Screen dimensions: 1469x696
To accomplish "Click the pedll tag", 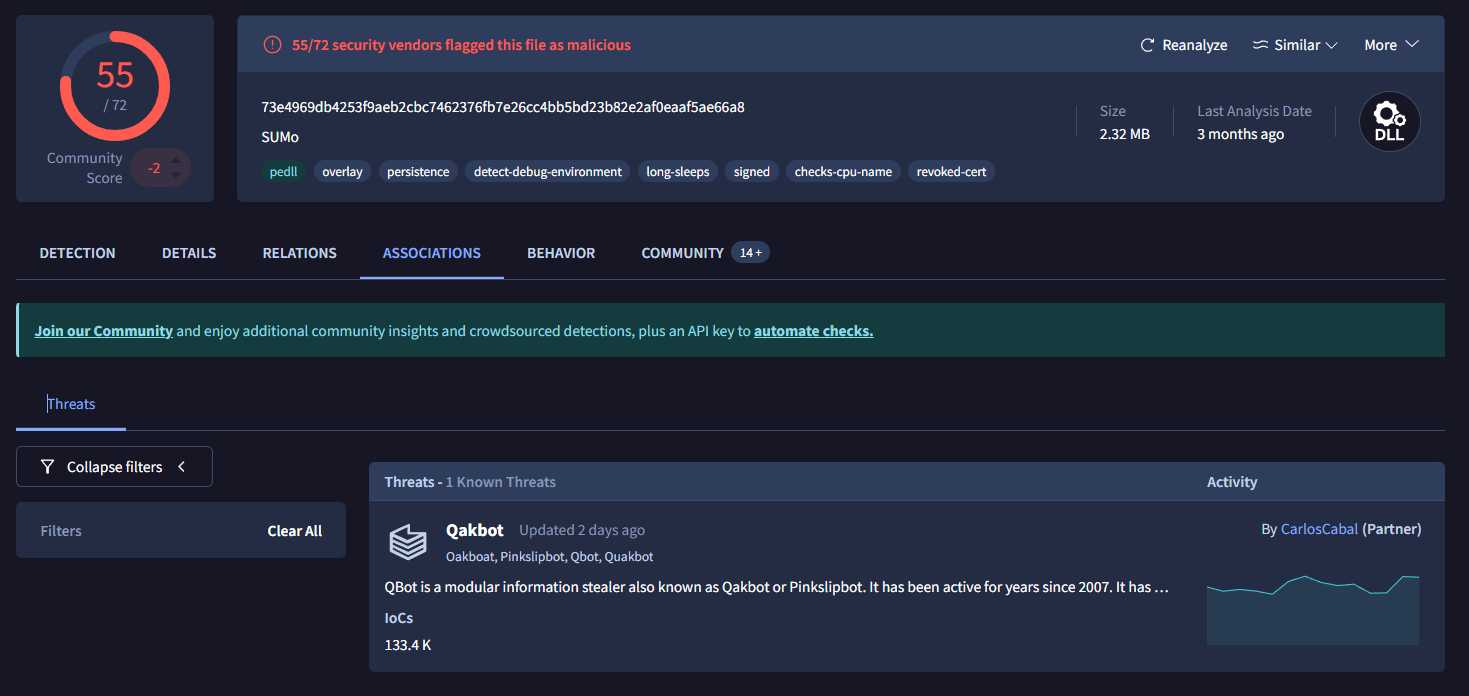I will coord(284,172).
